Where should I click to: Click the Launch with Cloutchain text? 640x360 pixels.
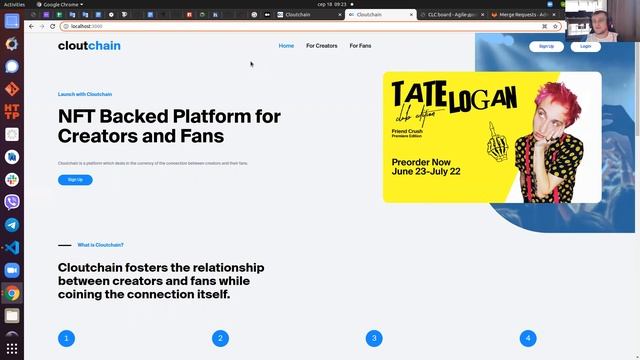coord(85,94)
